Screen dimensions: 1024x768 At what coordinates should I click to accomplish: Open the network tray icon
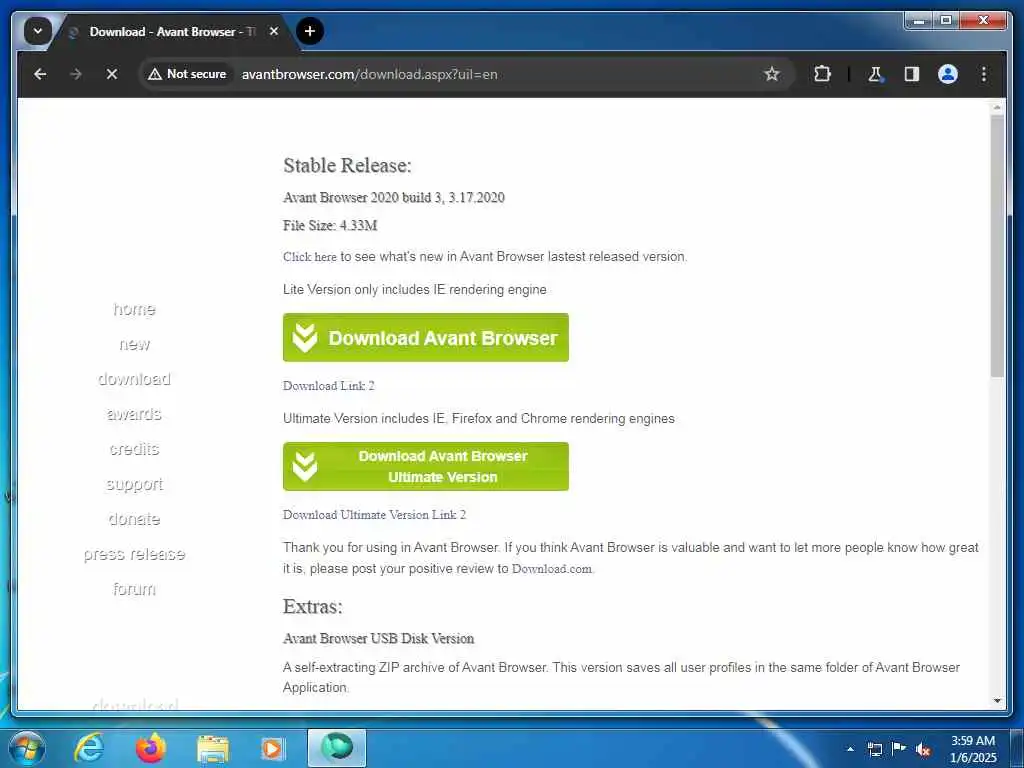(x=874, y=749)
